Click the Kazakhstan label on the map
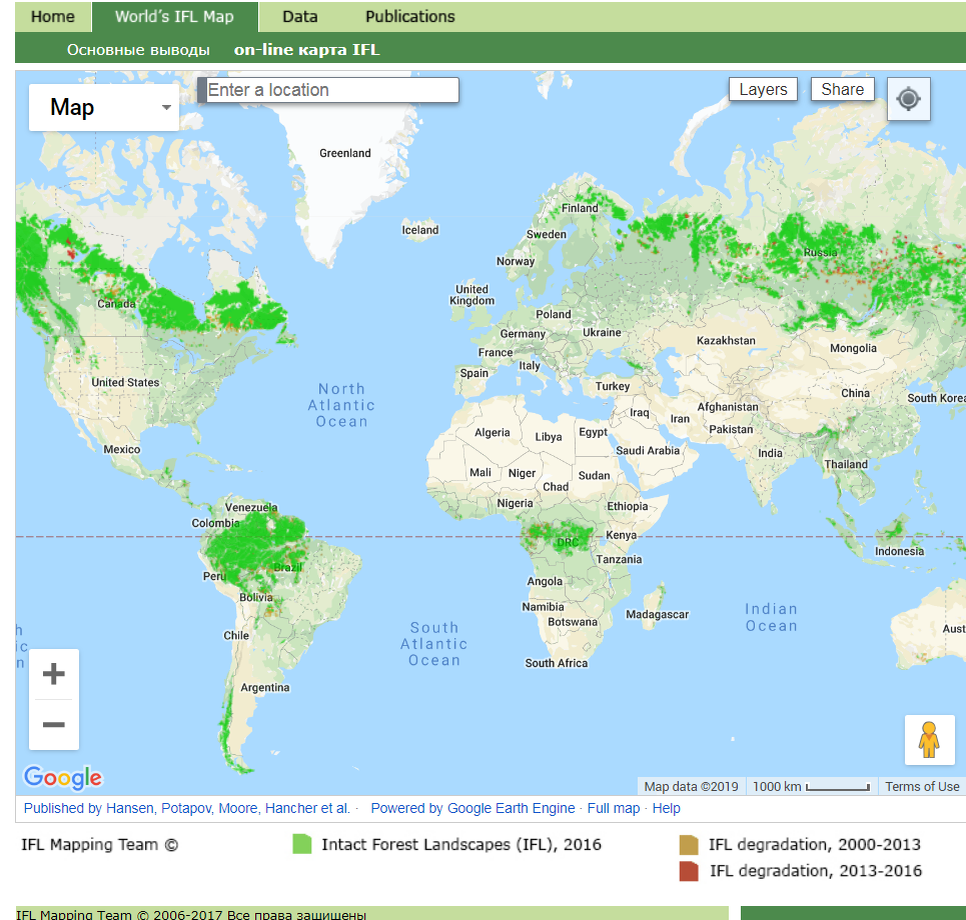 point(726,341)
